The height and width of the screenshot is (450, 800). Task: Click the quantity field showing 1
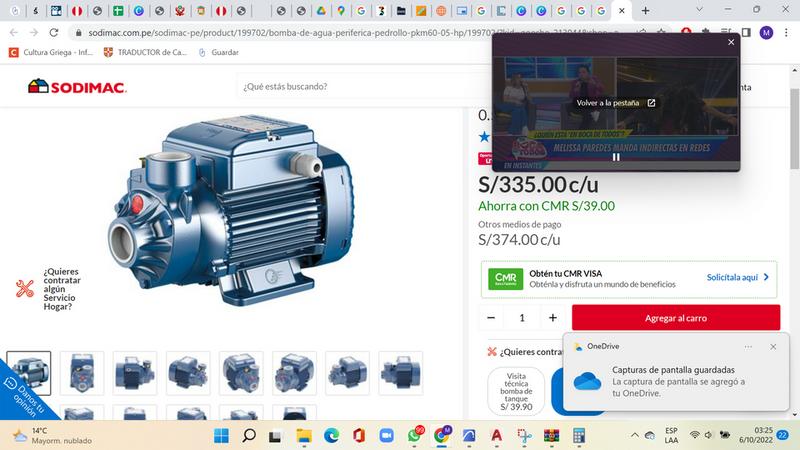[522, 318]
